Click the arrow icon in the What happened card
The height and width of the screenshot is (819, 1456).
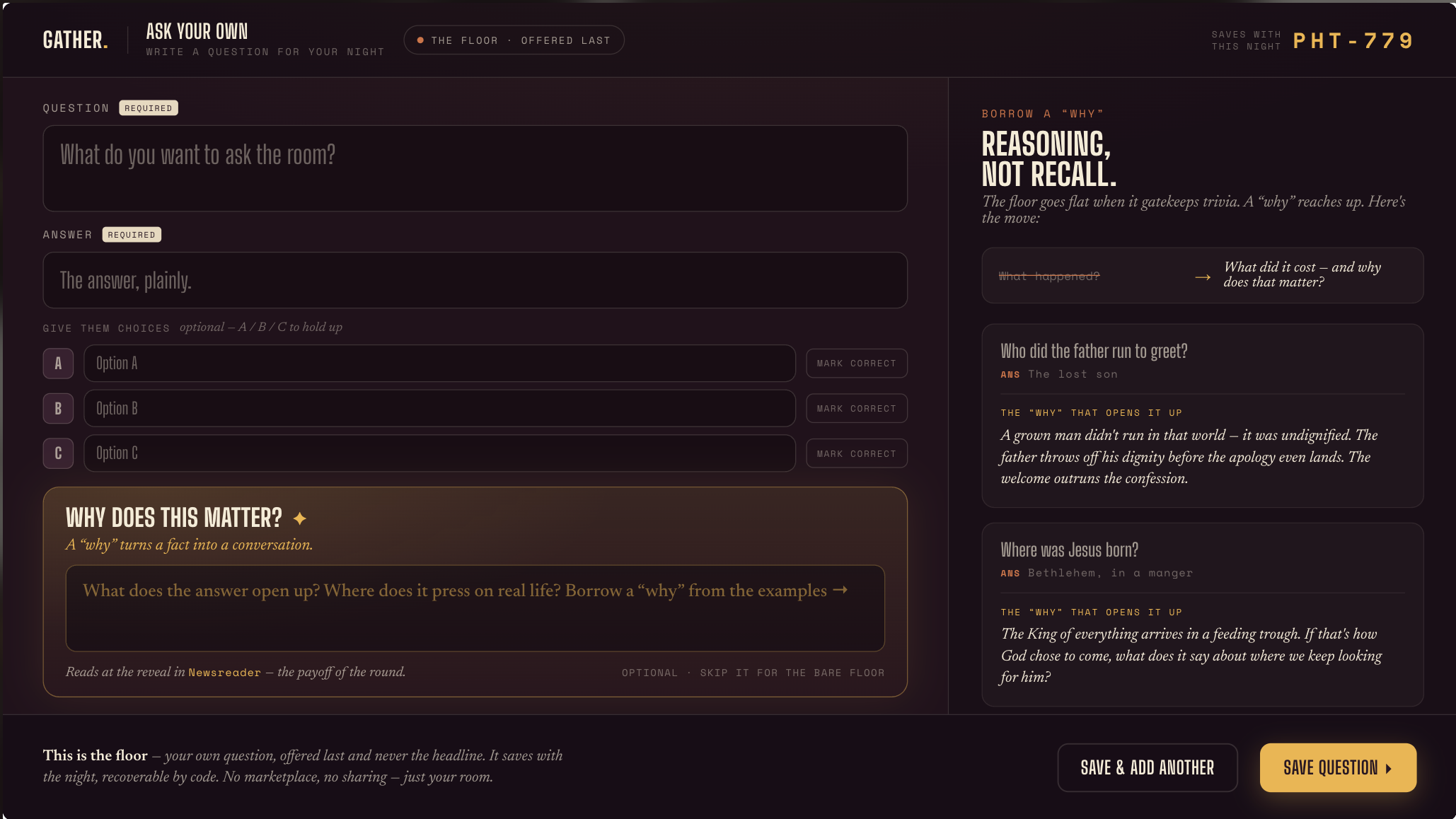1203,277
